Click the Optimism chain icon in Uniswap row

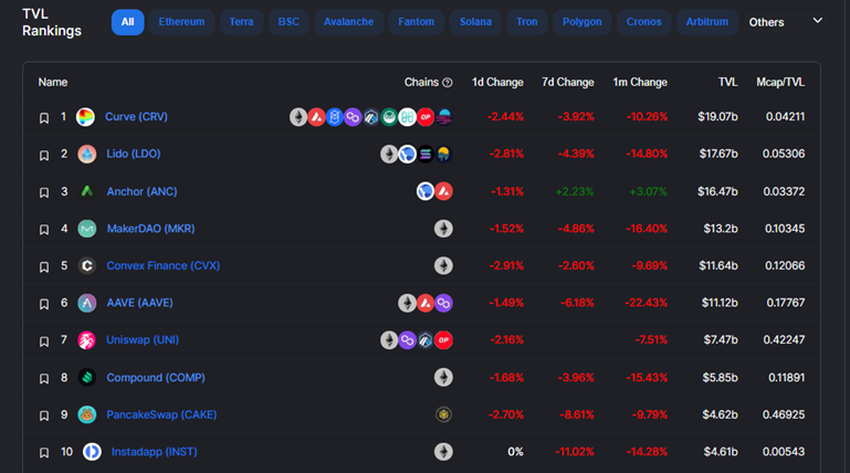coord(443,340)
